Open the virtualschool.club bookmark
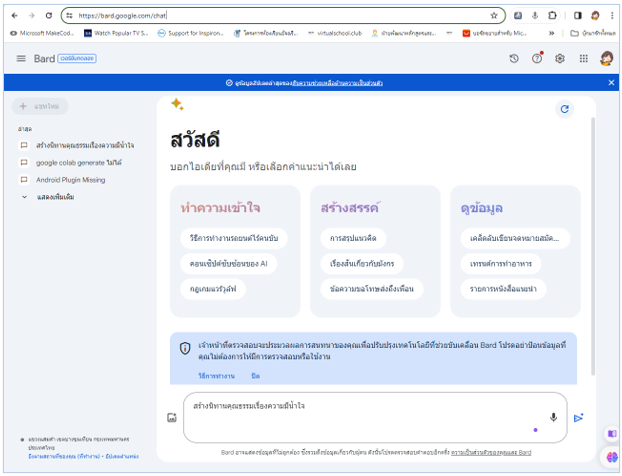 point(335,33)
